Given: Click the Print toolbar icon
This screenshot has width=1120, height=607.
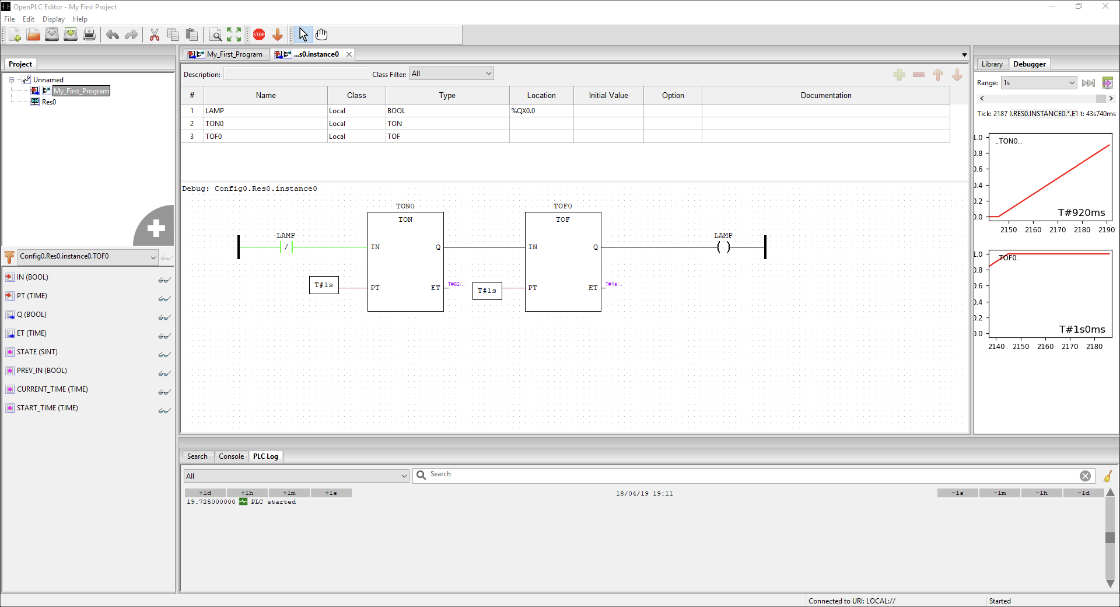Looking at the screenshot, I should tap(89, 35).
